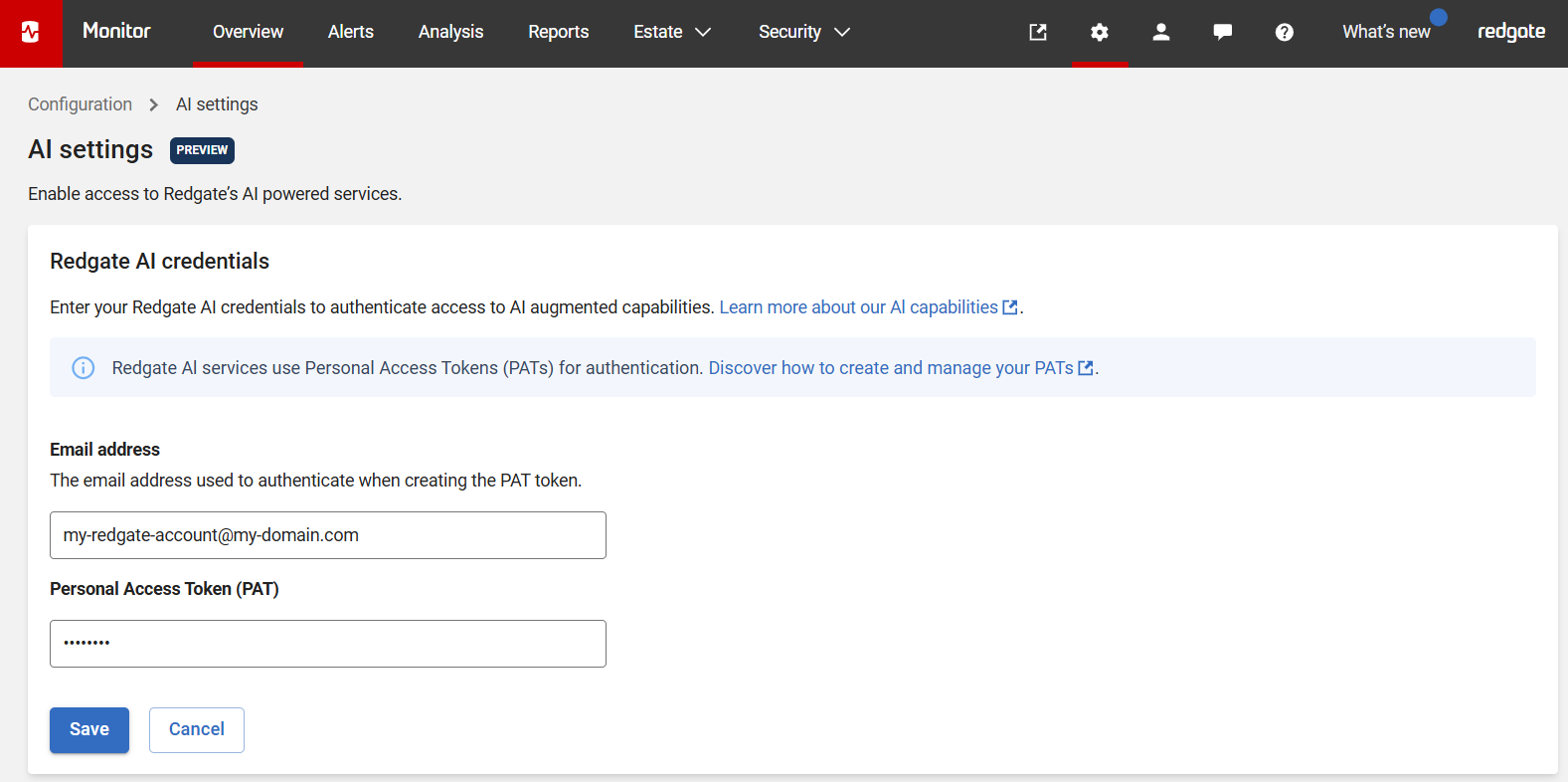Open the help question mark icon
This screenshot has width=1568, height=782.
point(1284,33)
